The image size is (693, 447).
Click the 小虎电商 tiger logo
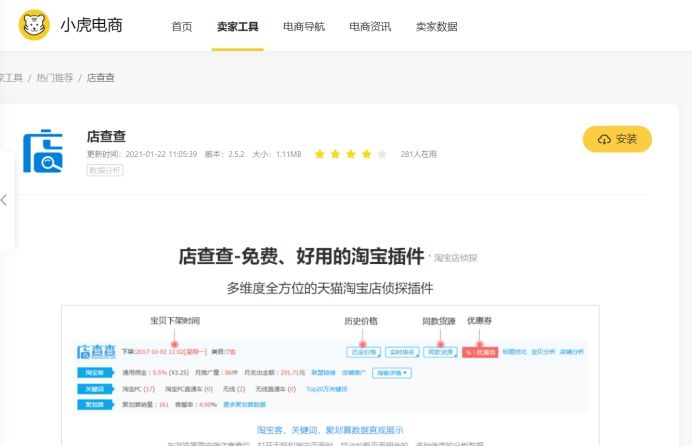(x=34, y=25)
